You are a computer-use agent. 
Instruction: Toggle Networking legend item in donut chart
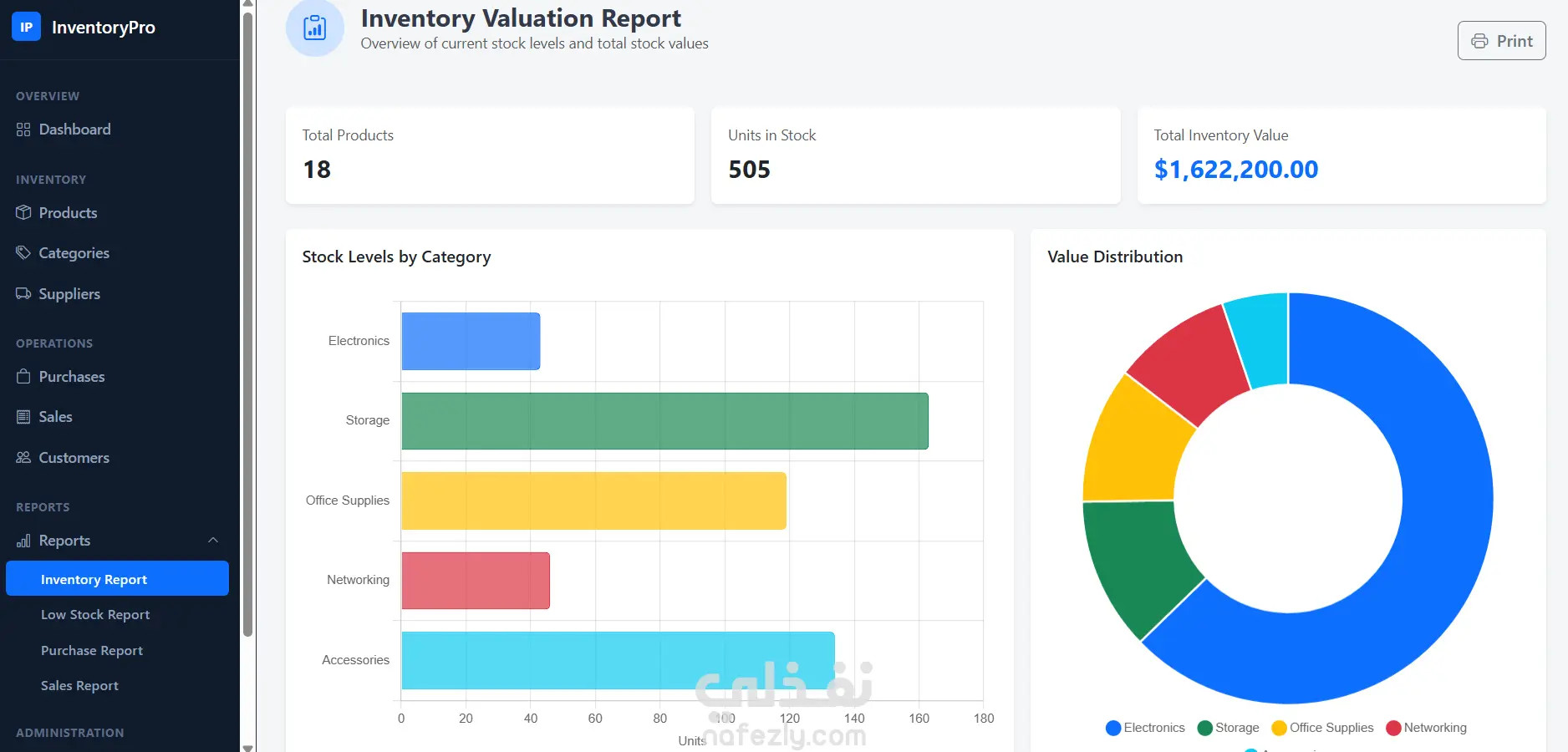(x=1426, y=728)
